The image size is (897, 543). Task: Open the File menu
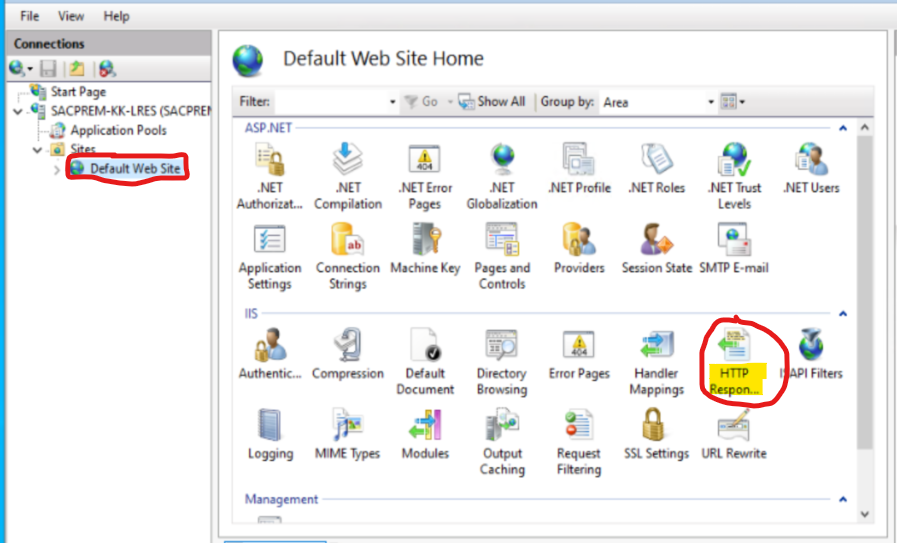coord(30,16)
